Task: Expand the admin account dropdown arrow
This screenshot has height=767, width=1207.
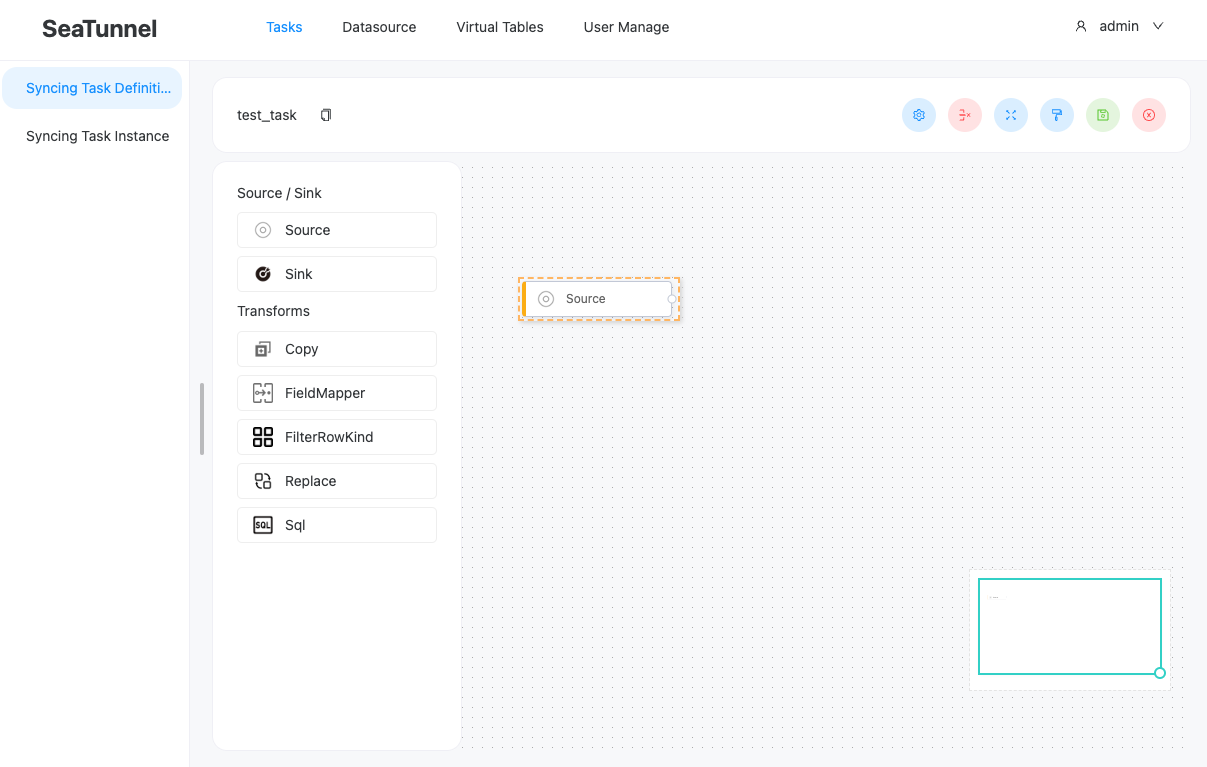Action: (1158, 27)
